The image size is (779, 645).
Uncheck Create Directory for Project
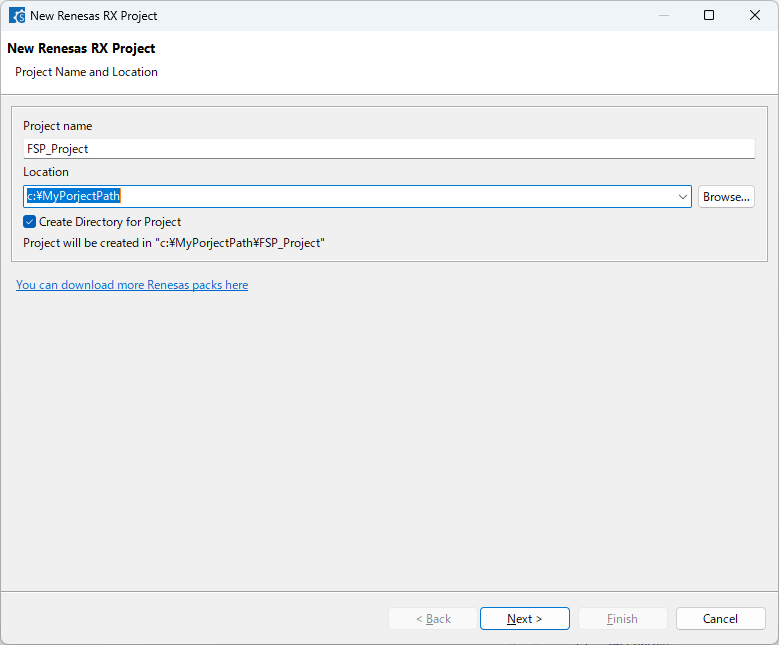tap(29, 222)
